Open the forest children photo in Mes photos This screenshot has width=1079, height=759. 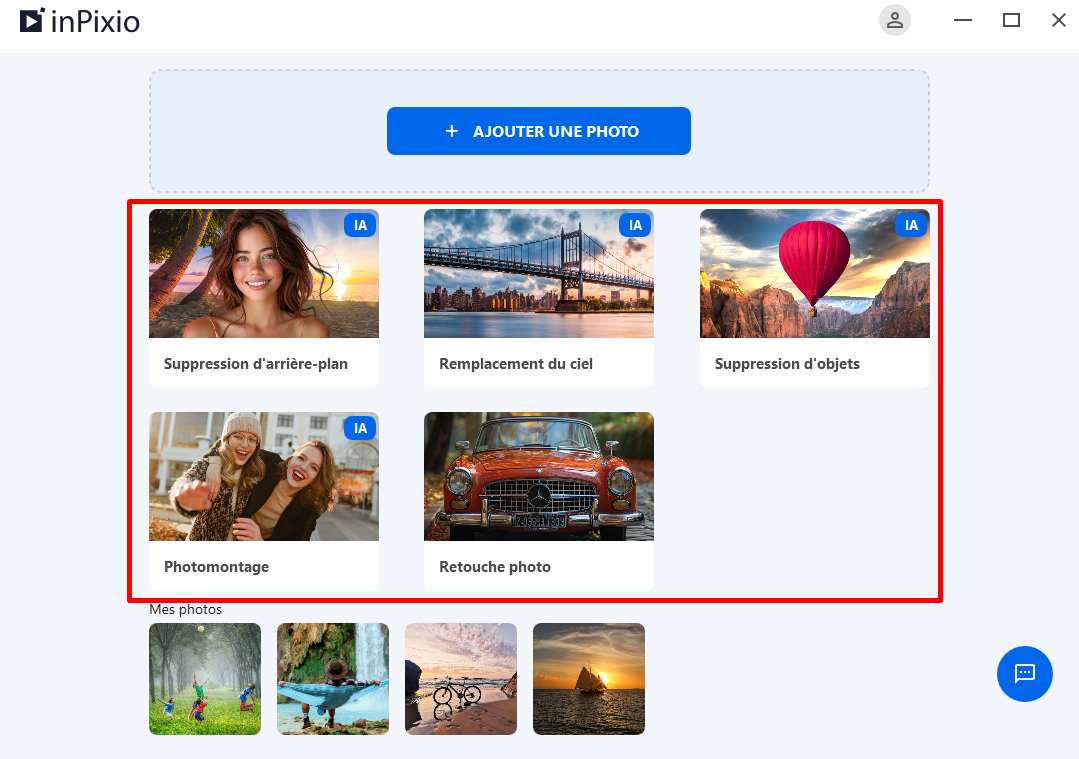(x=205, y=679)
